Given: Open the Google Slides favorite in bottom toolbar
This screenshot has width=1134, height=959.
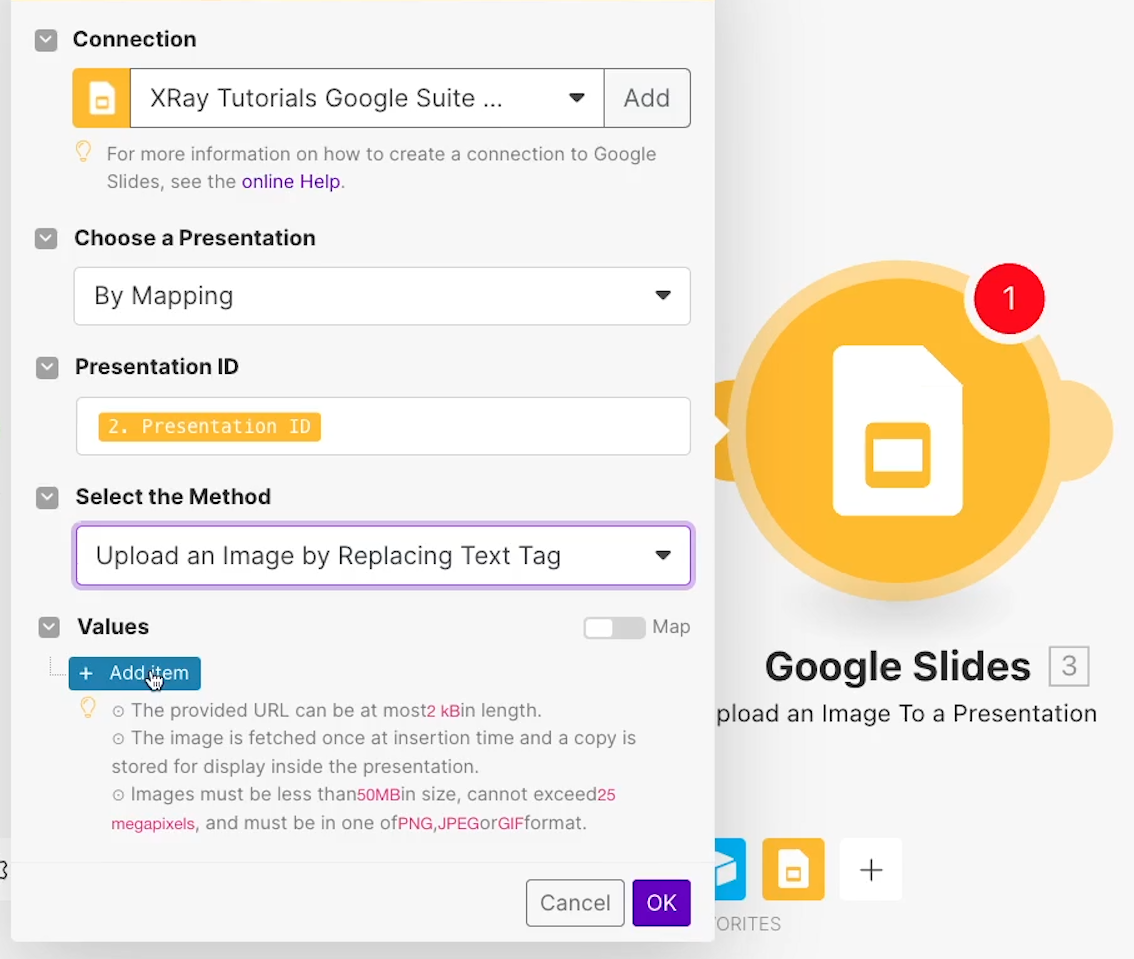Looking at the screenshot, I should pyautogui.click(x=793, y=869).
